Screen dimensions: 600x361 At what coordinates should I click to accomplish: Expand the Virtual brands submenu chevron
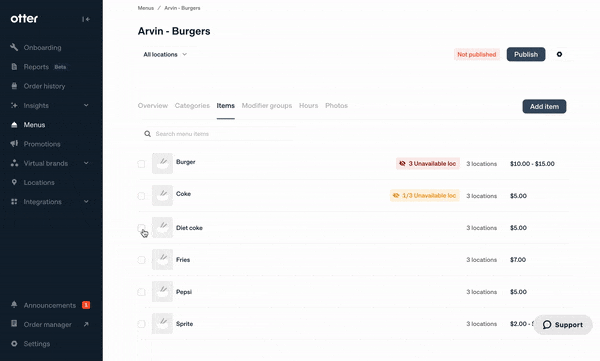tap(86, 163)
